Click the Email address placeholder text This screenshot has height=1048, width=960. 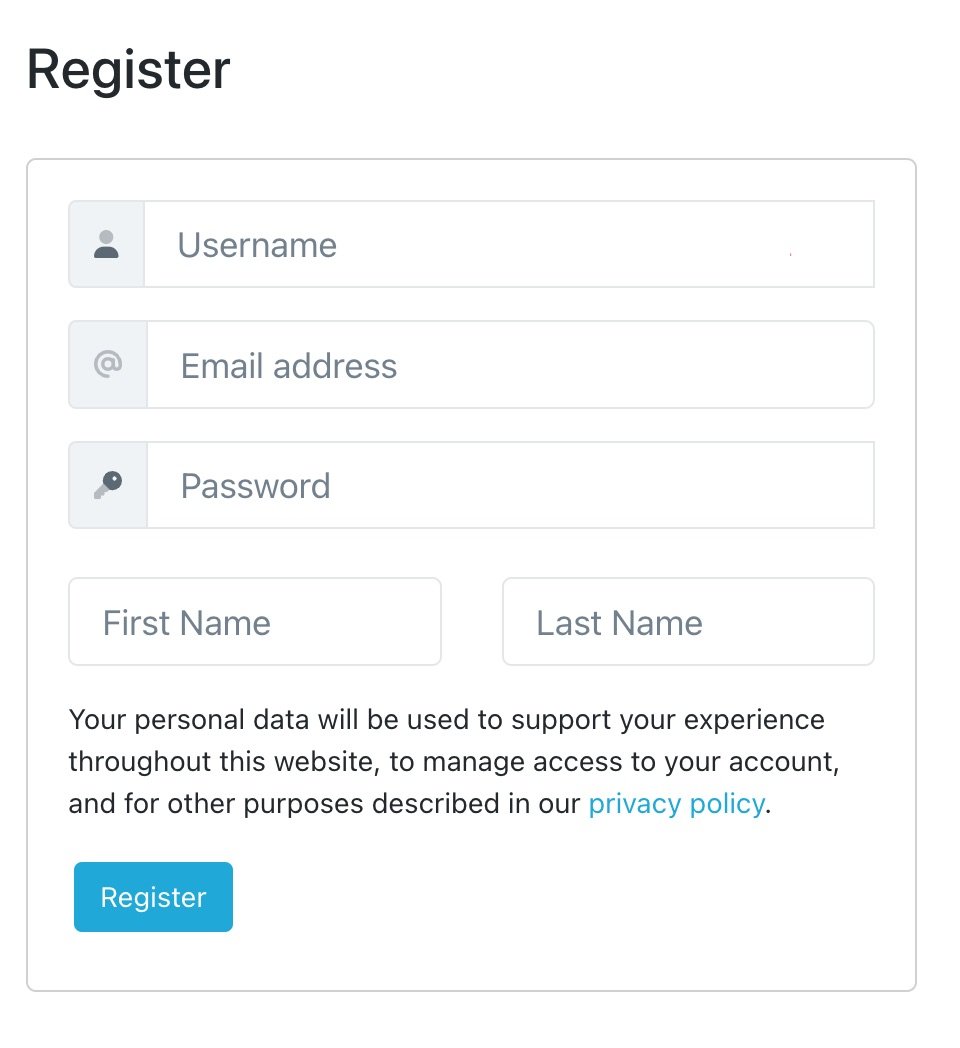tap(289, 366)
